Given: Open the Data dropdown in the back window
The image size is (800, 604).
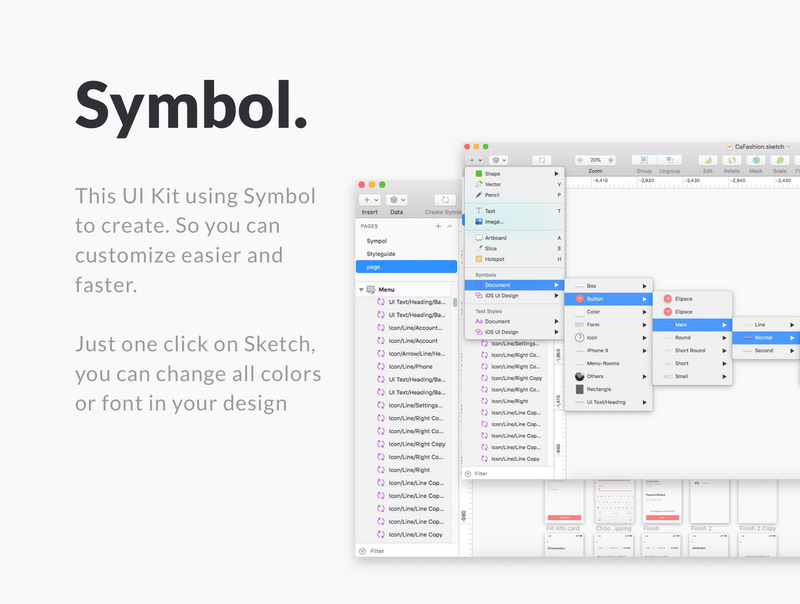Looking at the screenshot, I should pyautogui.click(x=396, y=200).
